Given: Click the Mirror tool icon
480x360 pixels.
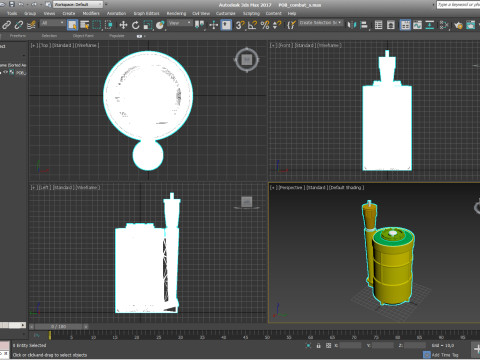Looking at the screenshot, I should (x=351, y=25).
